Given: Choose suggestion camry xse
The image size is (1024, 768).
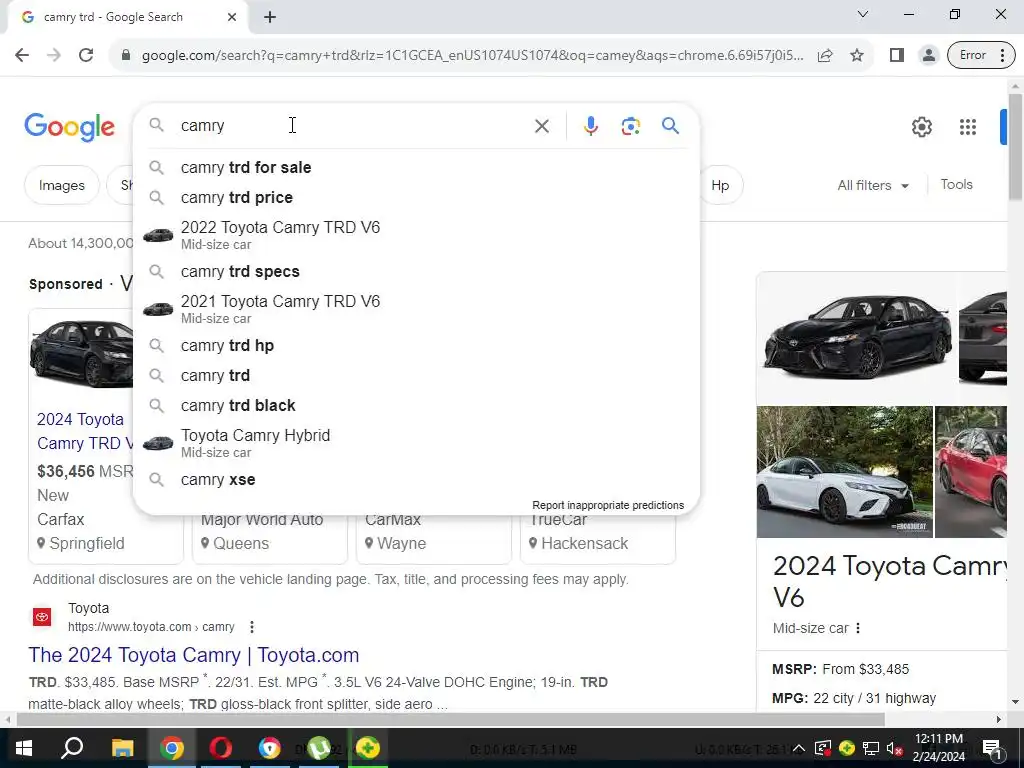Looking at the screenshot, I should pyautogui.click(x=416, y=479).
